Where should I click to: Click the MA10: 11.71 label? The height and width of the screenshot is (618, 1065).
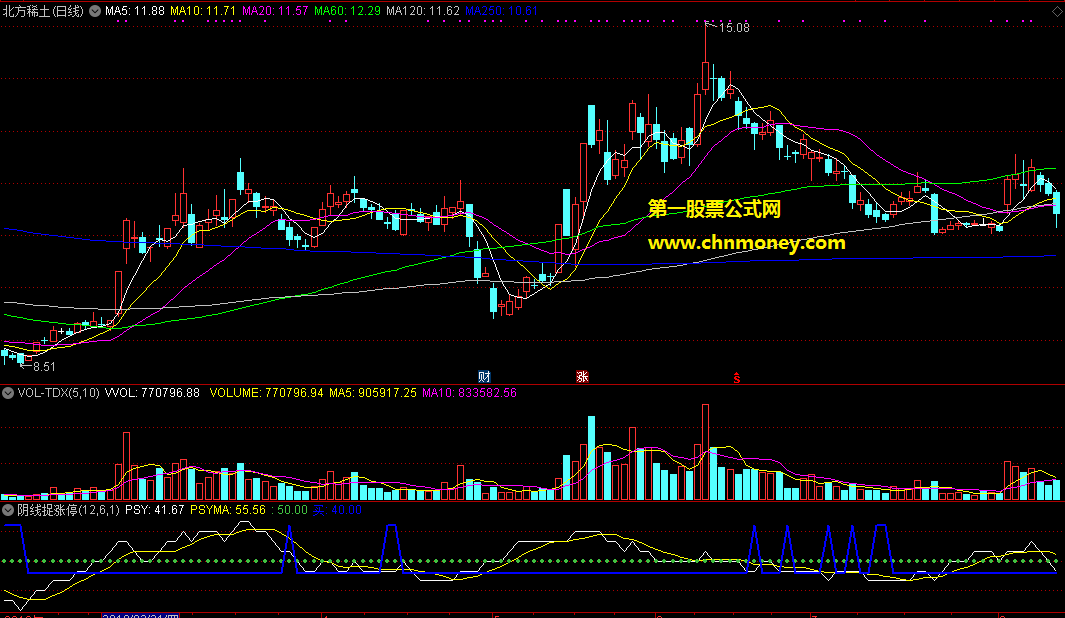pos(203,11)
